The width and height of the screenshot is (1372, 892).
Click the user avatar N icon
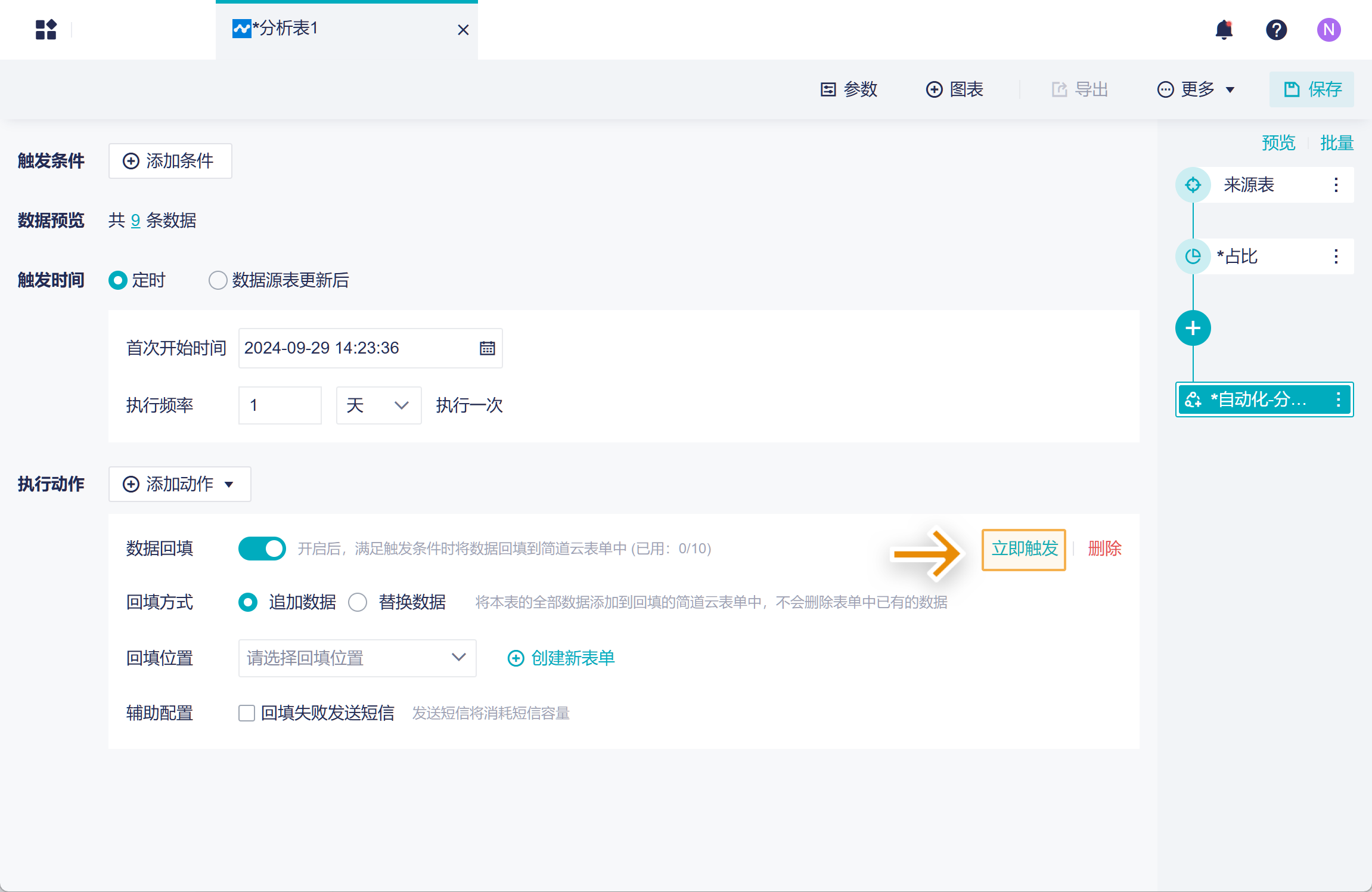(x=1328, y=30)
